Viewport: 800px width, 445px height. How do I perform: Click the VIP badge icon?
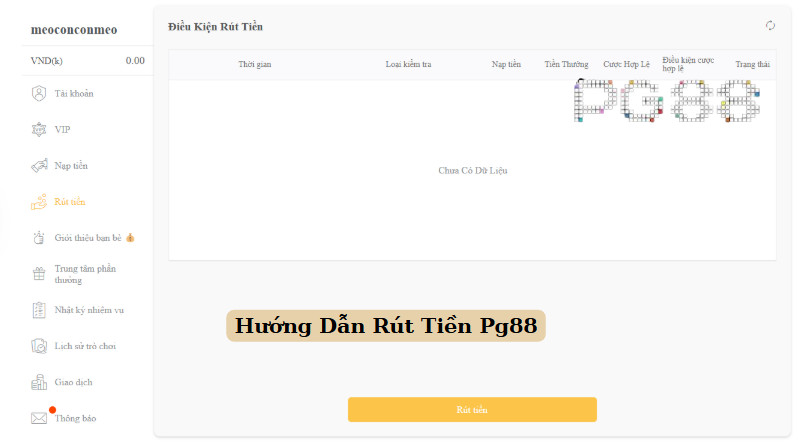point(39,130)
